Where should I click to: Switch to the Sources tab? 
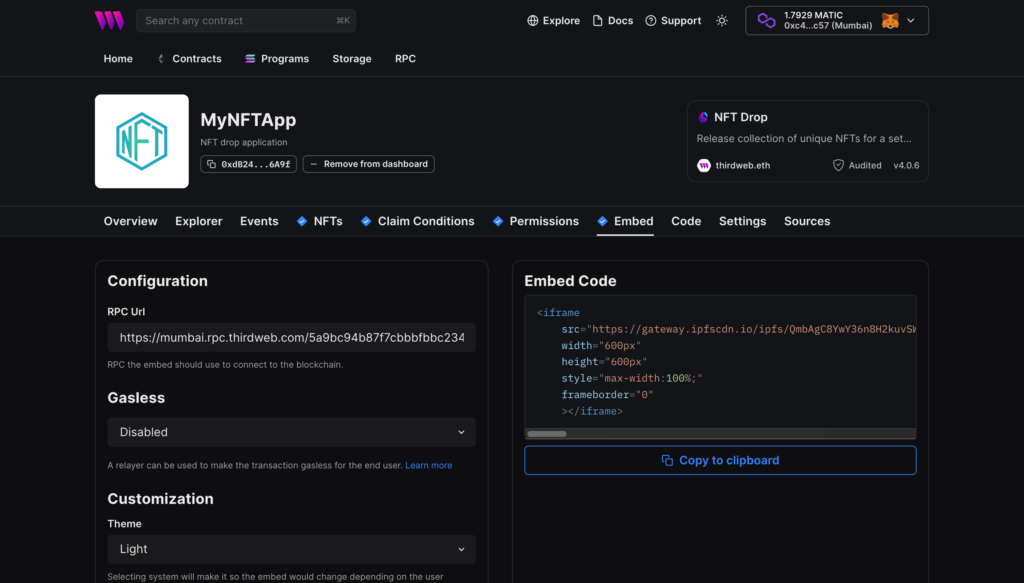pos(807,221)
